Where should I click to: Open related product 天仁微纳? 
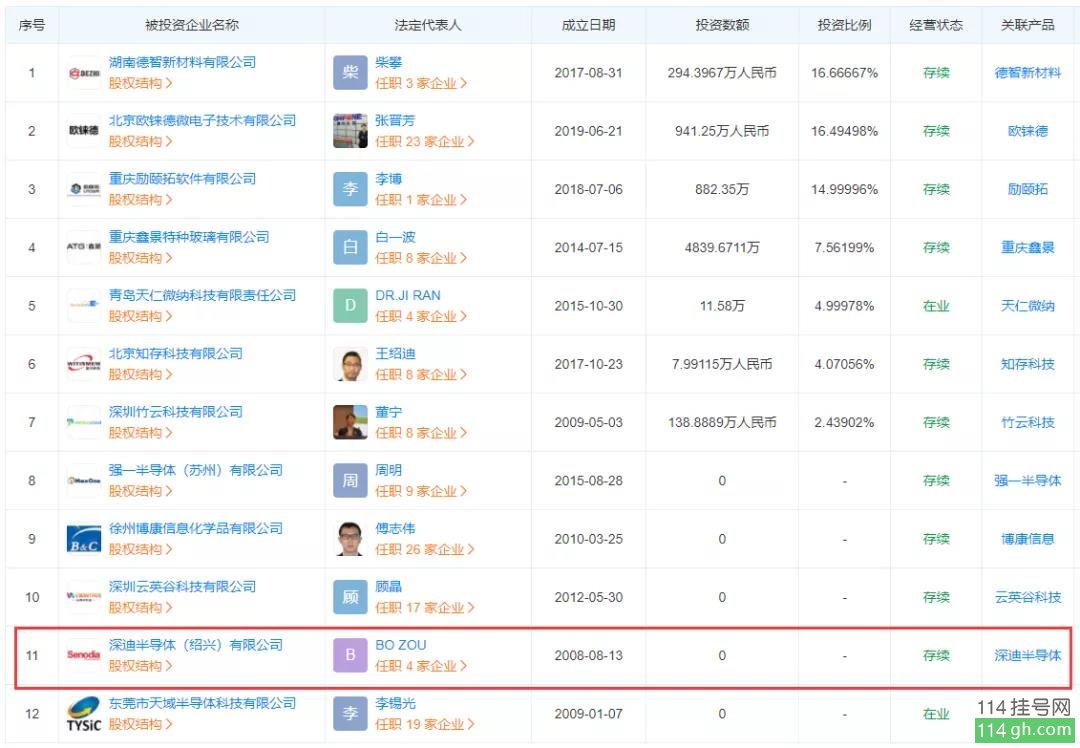coord(1028,306)
